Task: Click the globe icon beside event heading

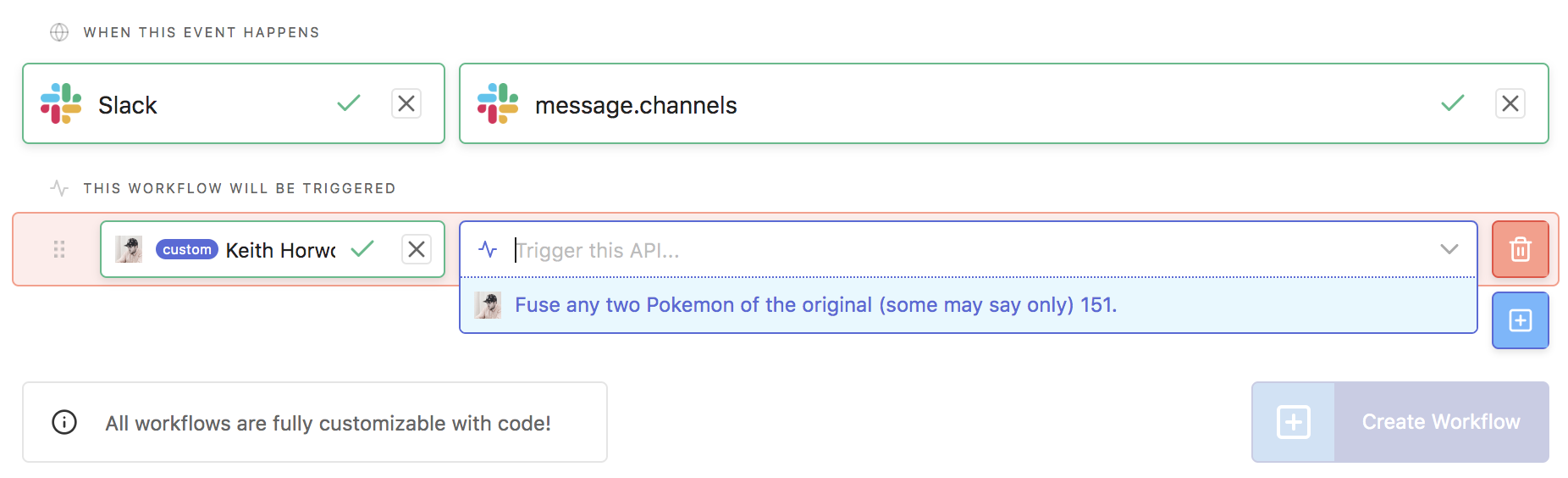Action: tap(59, 32)
